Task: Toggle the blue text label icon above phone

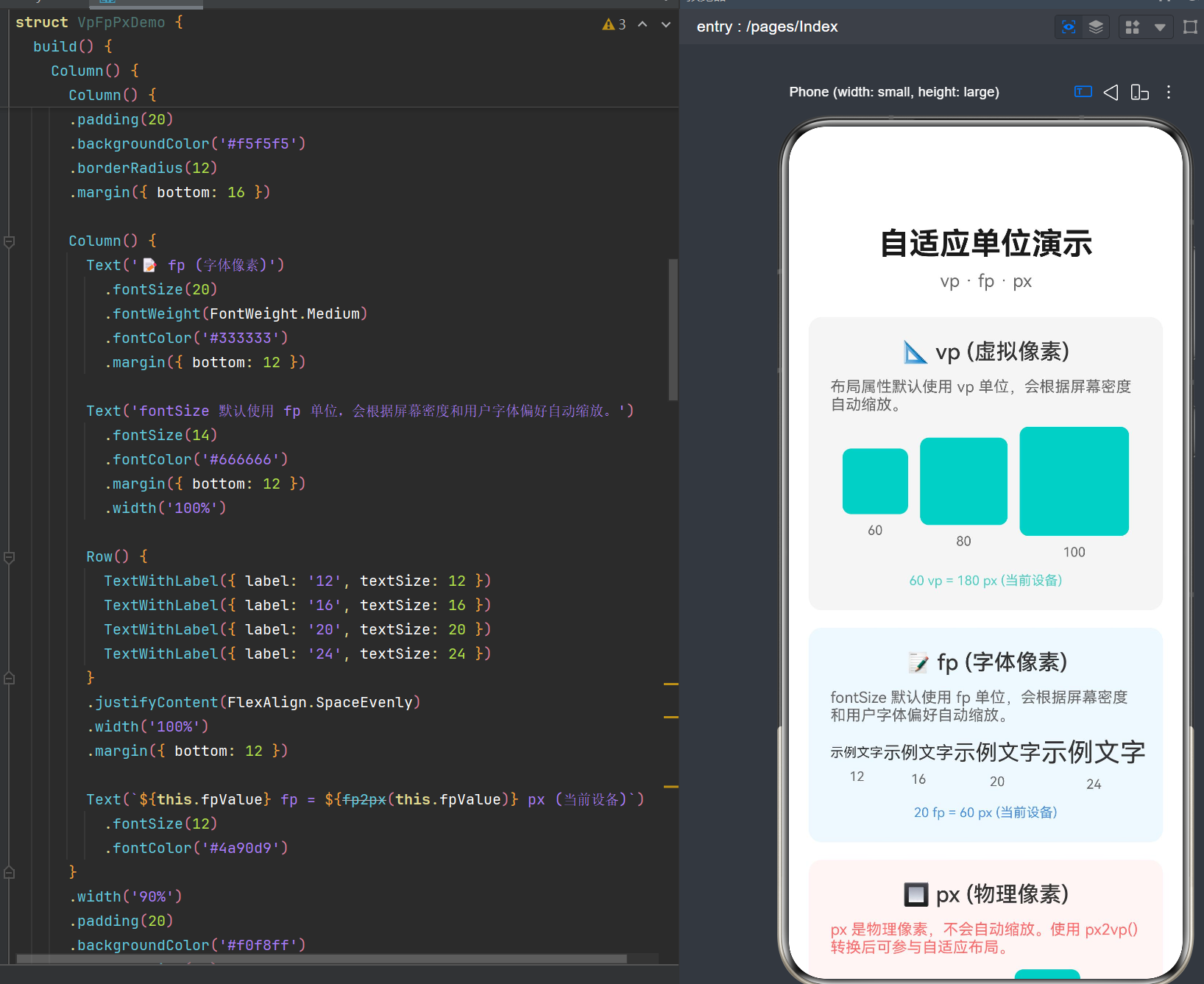Action: click(x=1083, y=92)
